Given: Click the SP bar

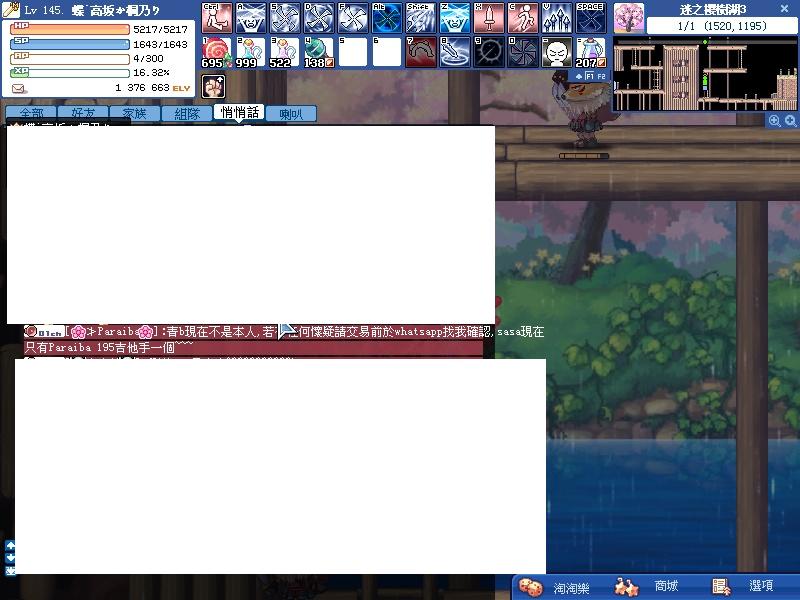Looking at the screenshot, I should [x=70, y=44].
